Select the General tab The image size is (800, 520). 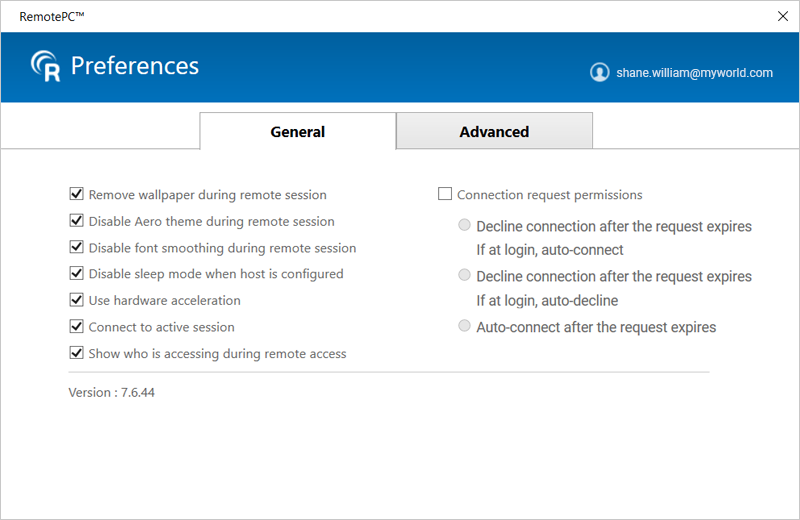coord(298,132)
